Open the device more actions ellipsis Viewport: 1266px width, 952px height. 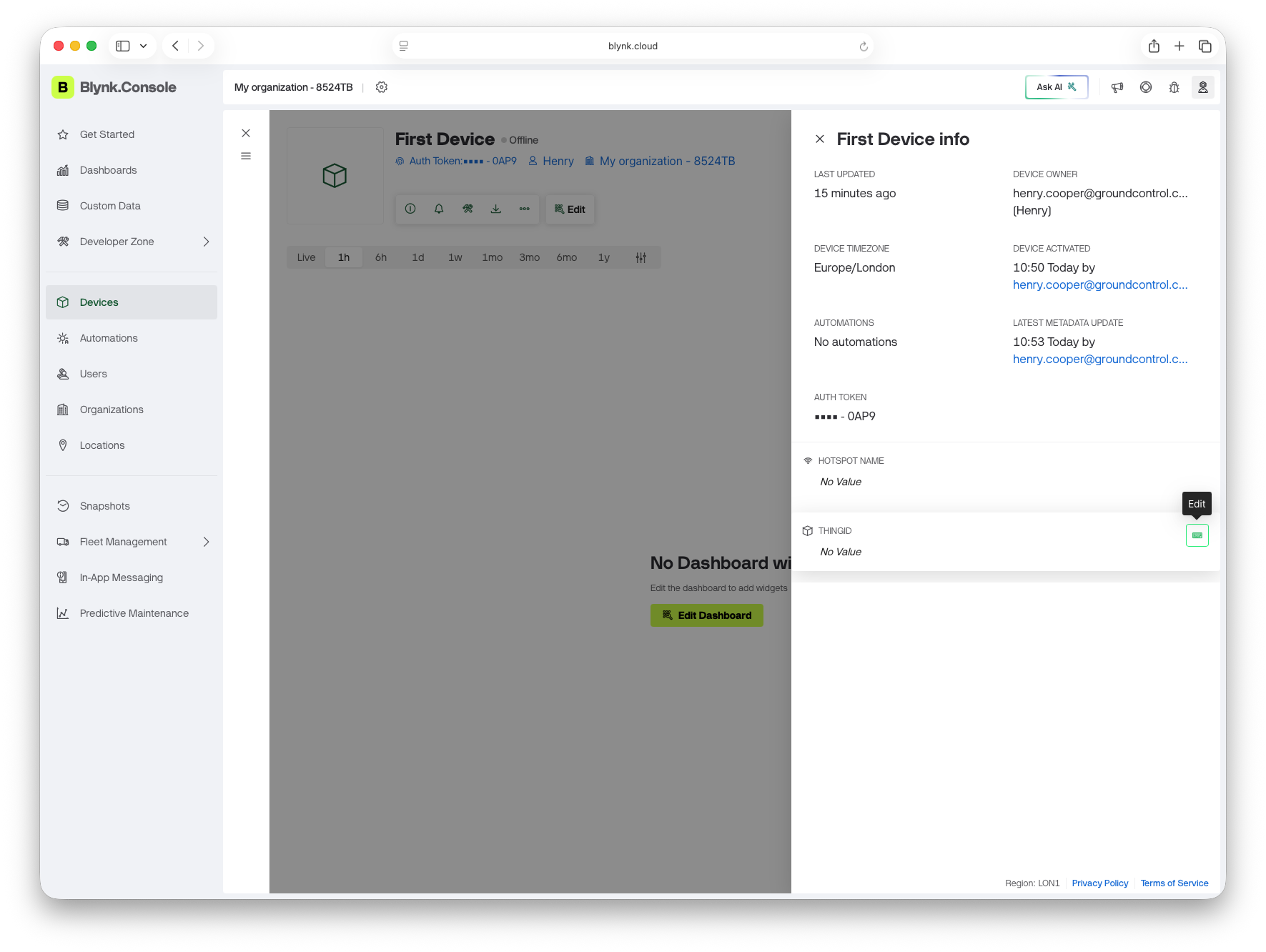(x=525, y=209)
